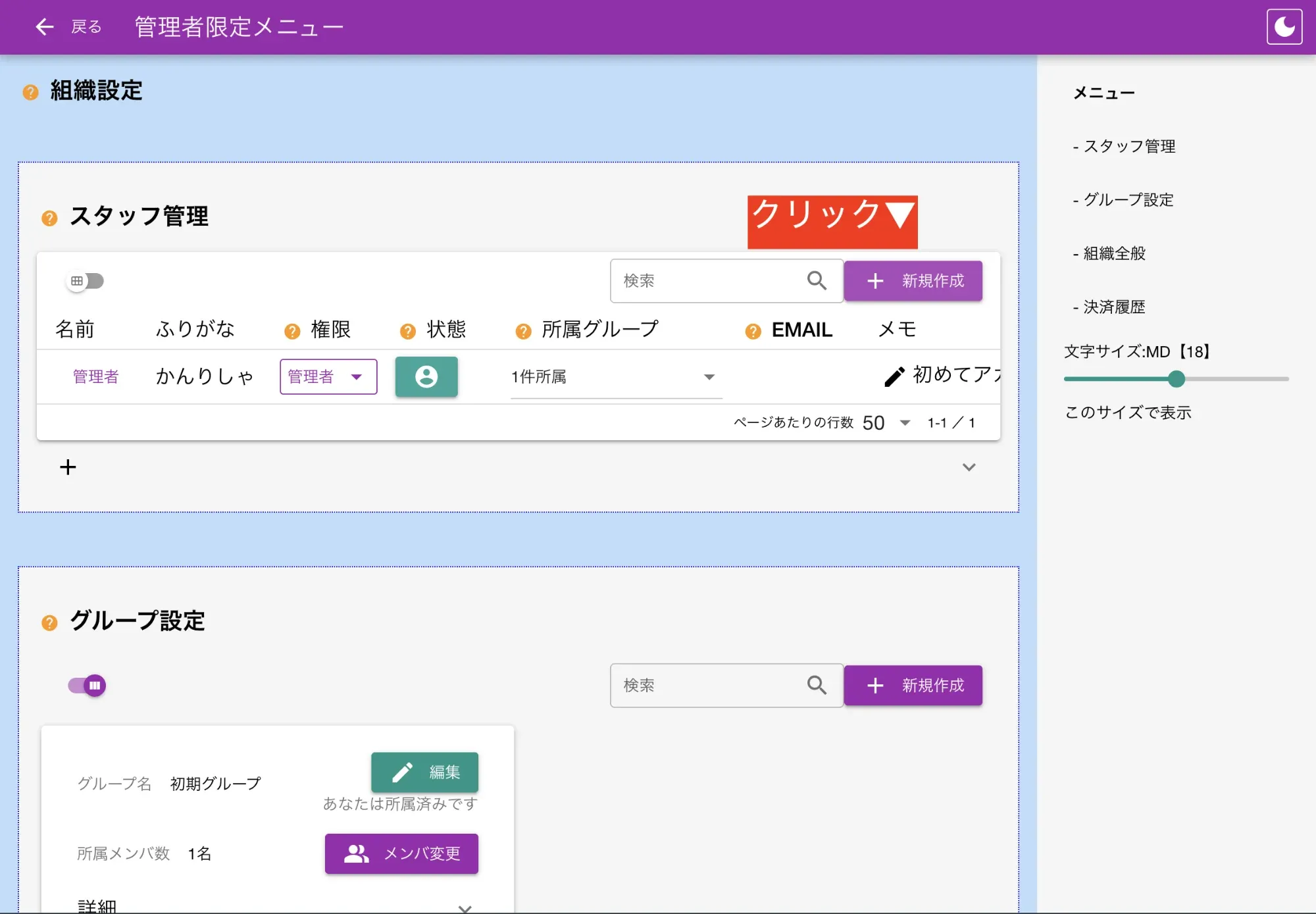Select スタッフ管理 in the right menu
Viewport: 1316px width, 914px height.
(1130, 147)
